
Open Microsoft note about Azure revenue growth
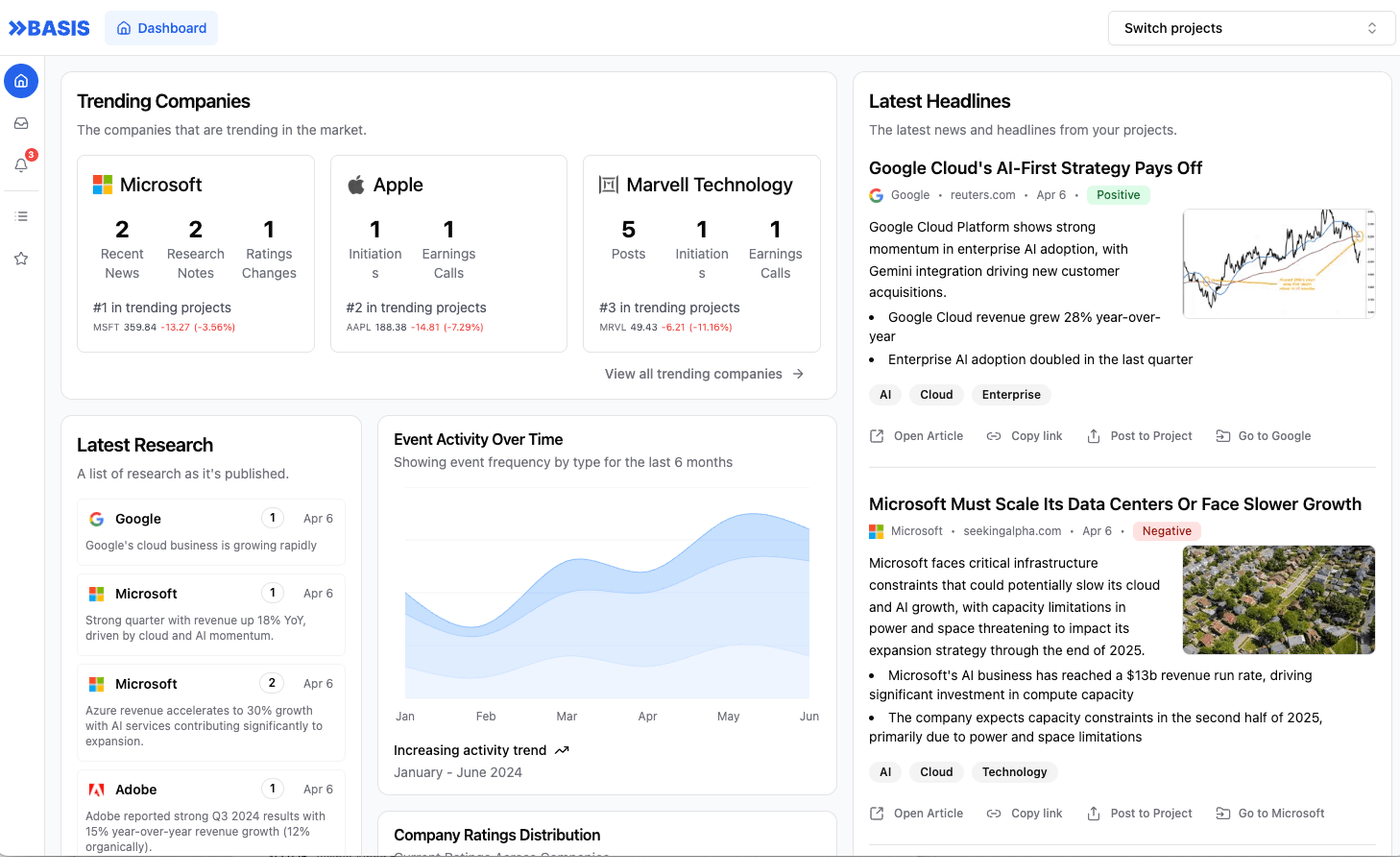coord(211,713)
